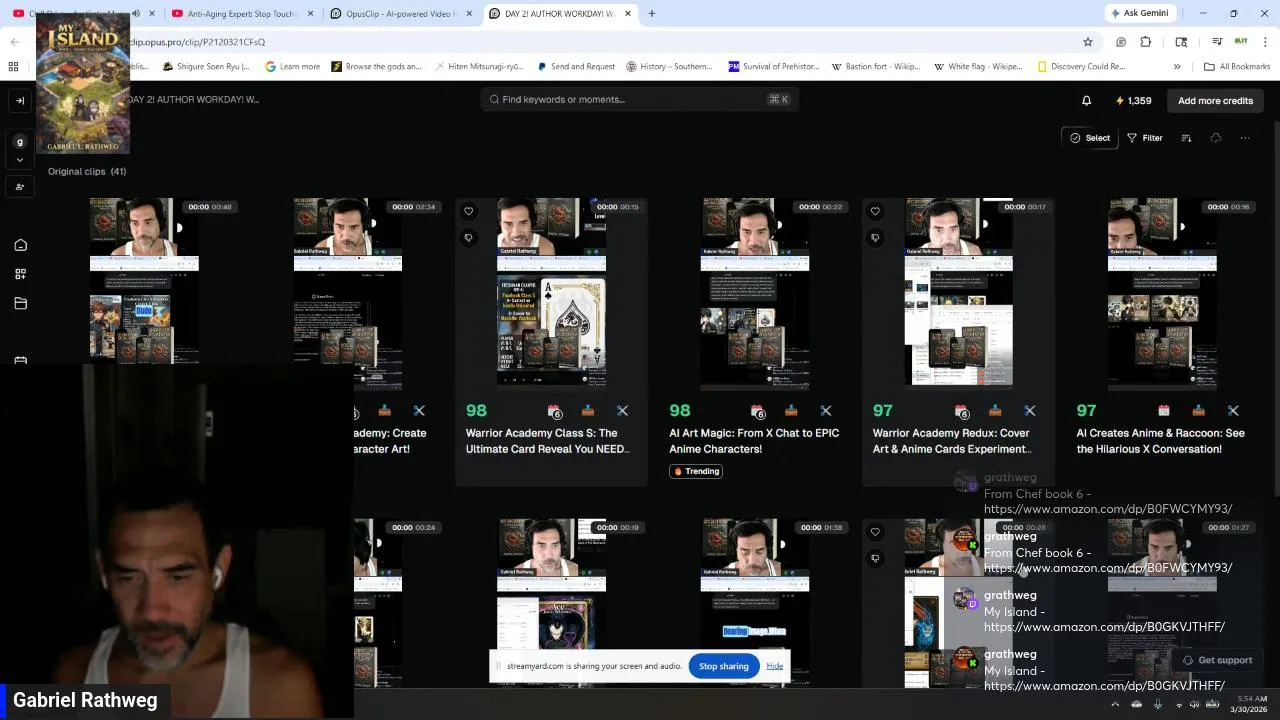Schedule the 'AI Art Magic' clip with the calendar icon
This screenshot has height=720, width=1280.
pos(758,411)
